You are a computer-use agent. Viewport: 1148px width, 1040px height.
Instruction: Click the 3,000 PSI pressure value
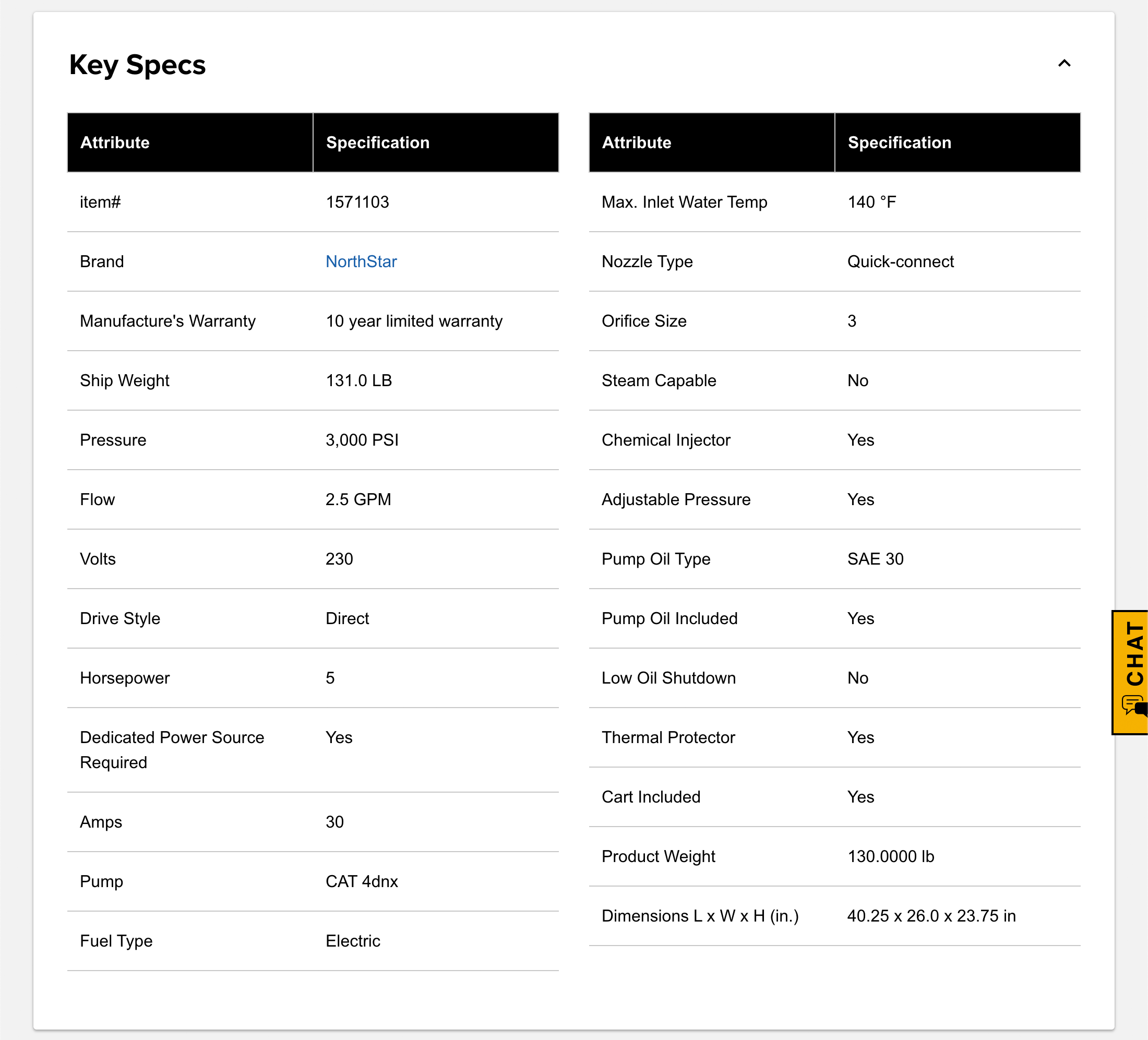362,440
